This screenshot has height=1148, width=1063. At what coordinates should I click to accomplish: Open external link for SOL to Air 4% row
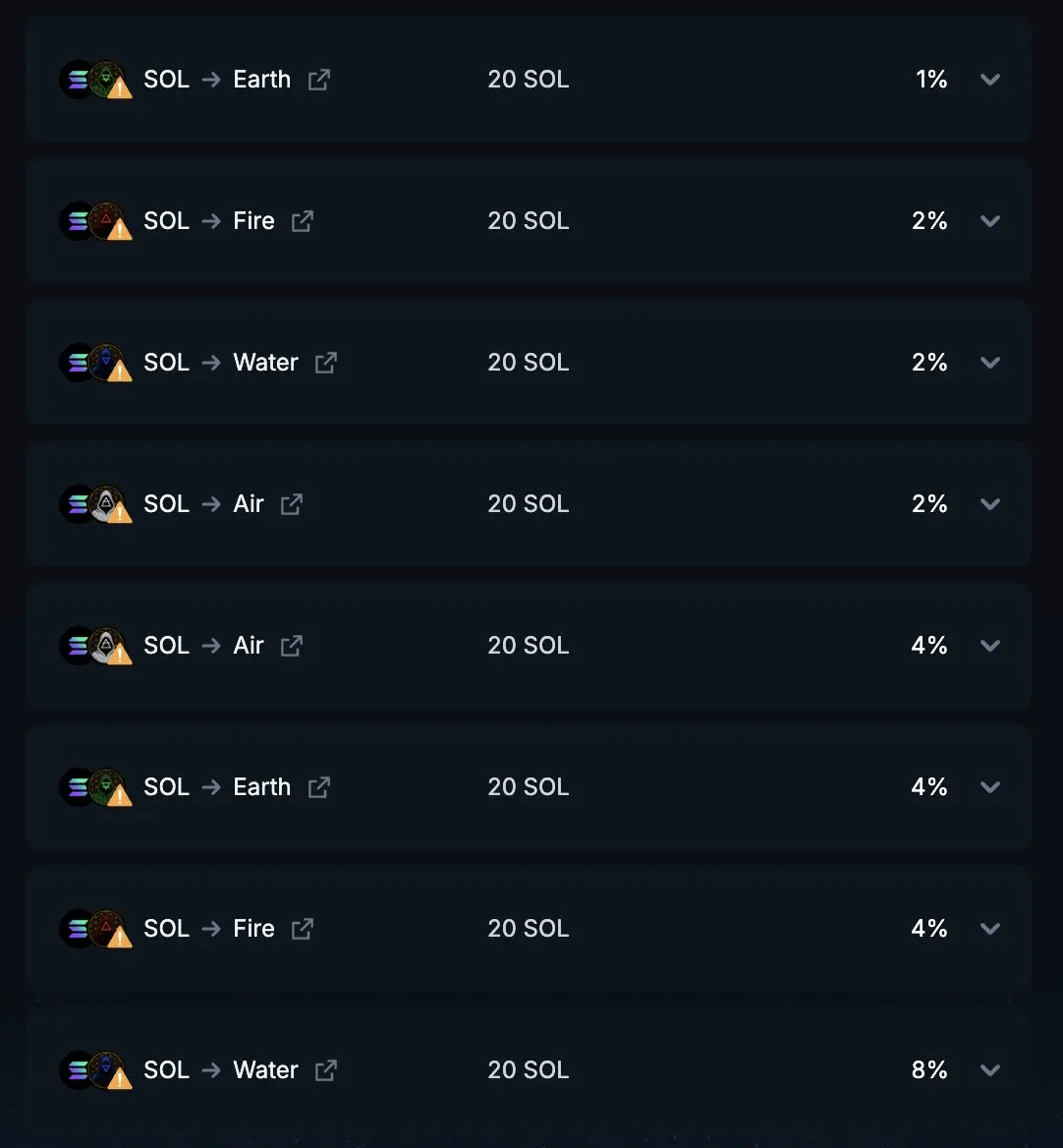click(291, 645)
